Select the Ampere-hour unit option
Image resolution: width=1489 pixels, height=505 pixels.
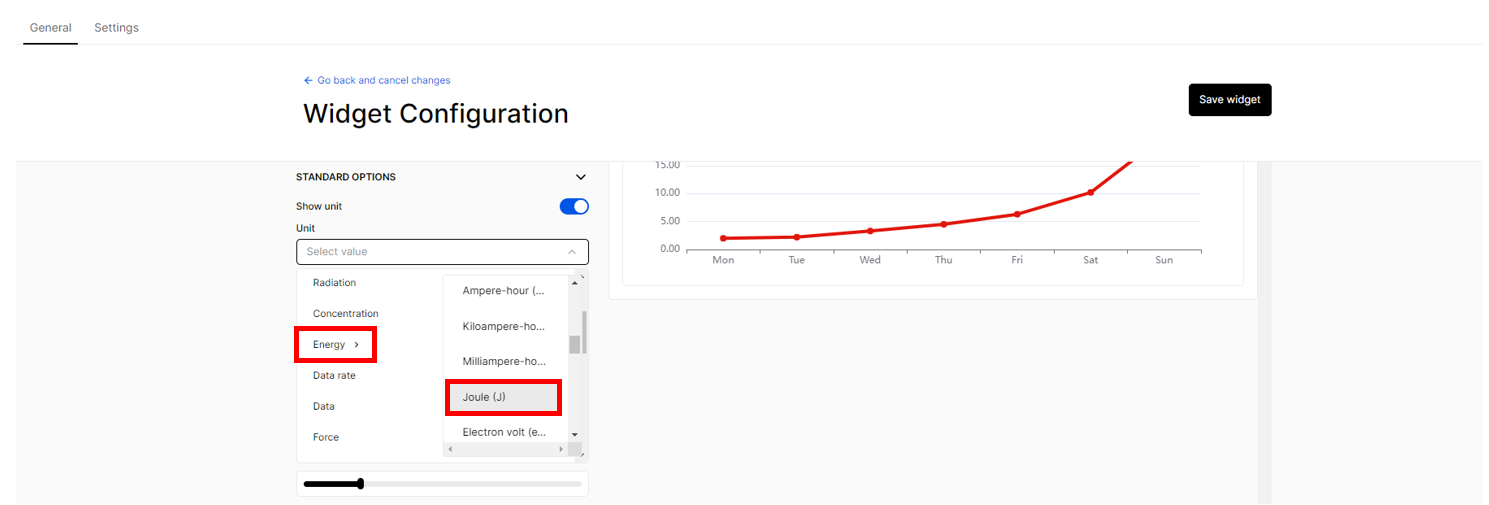click(504, 291)
